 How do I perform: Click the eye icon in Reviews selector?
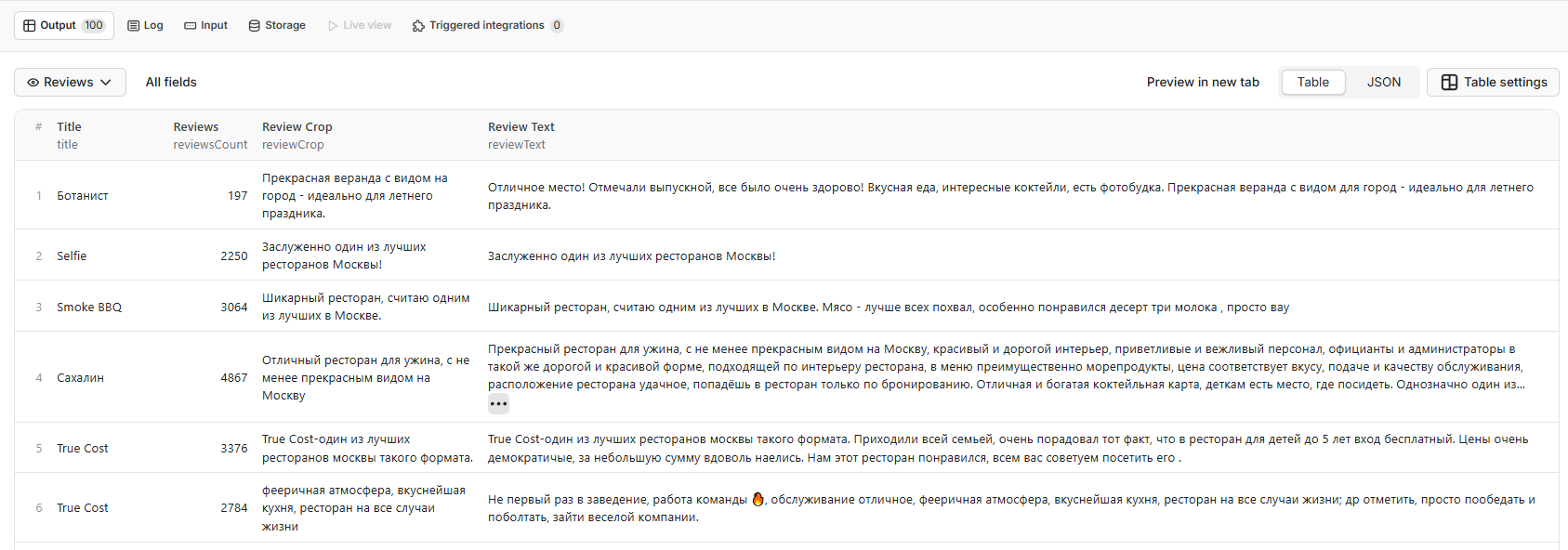point(33,82)
